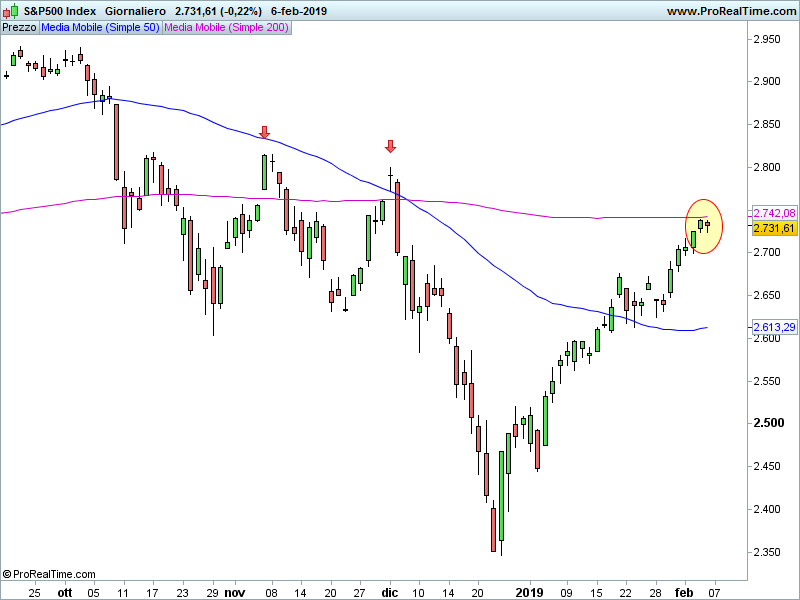This screenshot has height=600, width=800.
Task: Click the Giornaliero timeframe label
Action: click(x=135, y=11)
